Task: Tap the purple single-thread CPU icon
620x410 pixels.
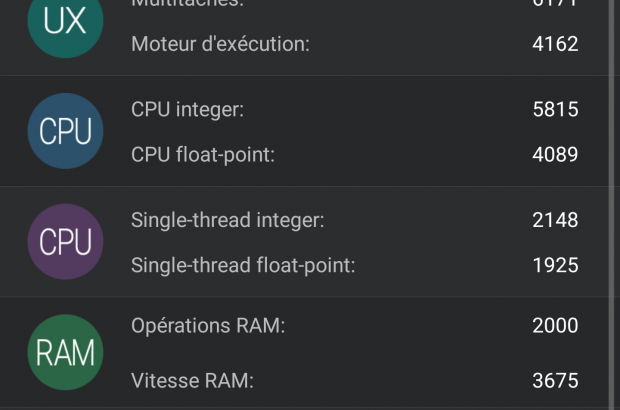Action: [66, 242]
